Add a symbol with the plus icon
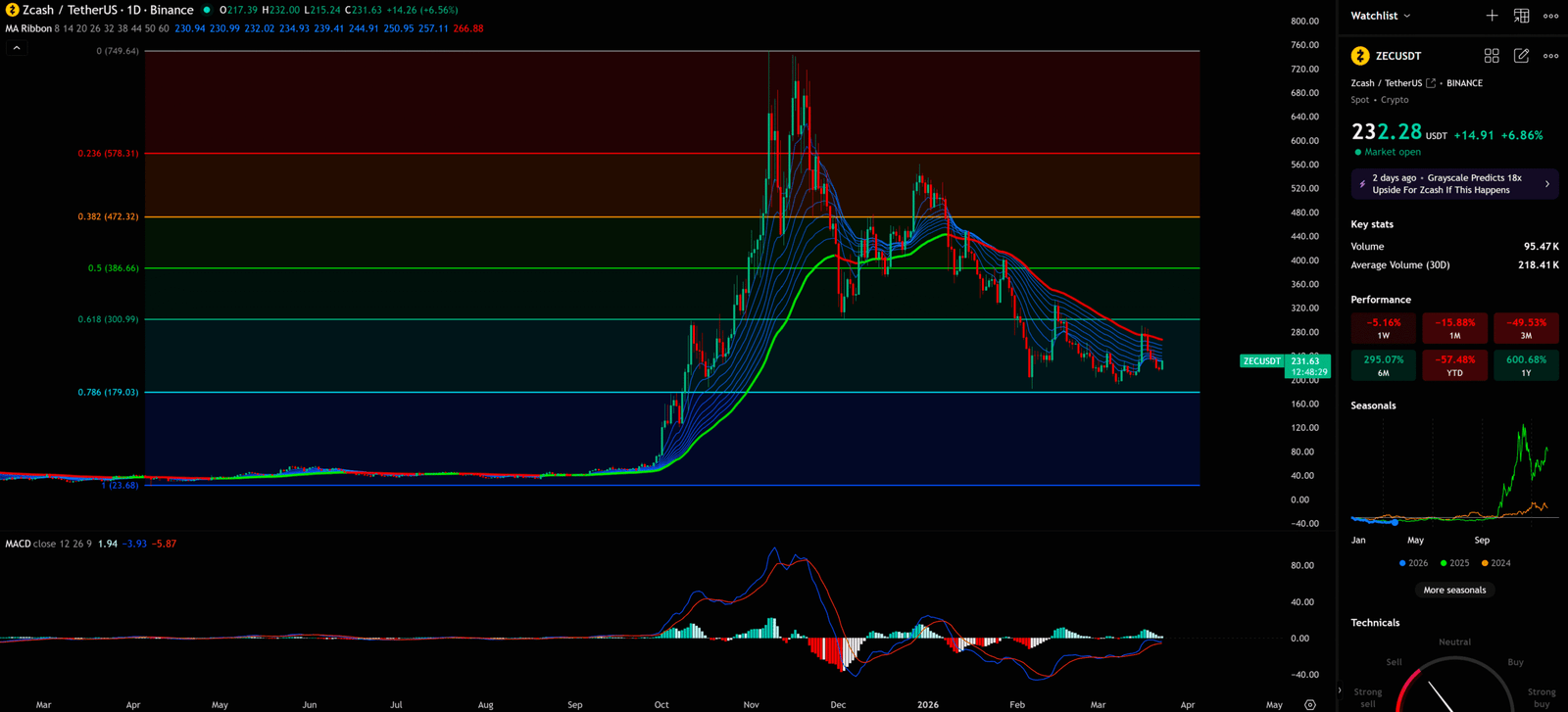The height and width of the screenshot is (712, 1568). (x=1492, y=16)
